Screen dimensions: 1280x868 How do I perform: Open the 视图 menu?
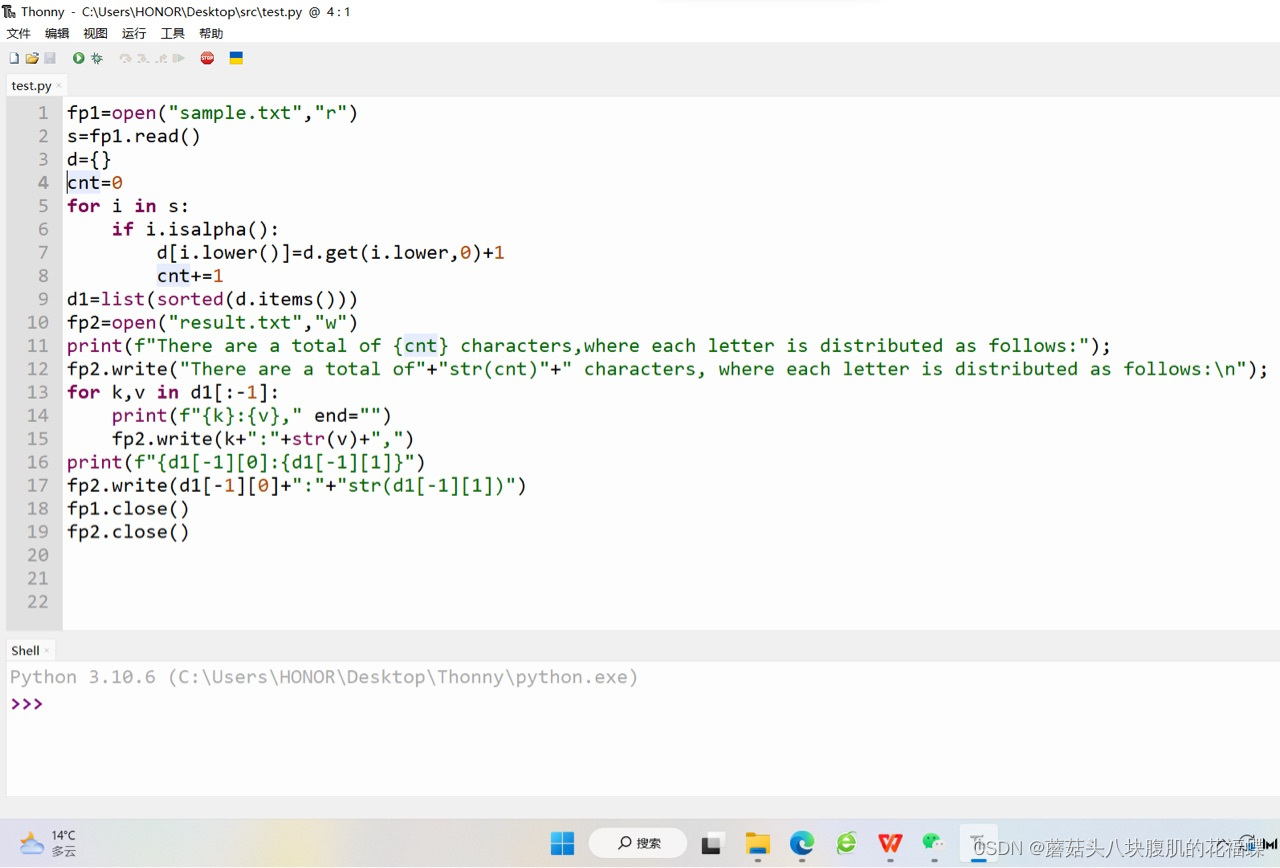(x=95, y=33)
